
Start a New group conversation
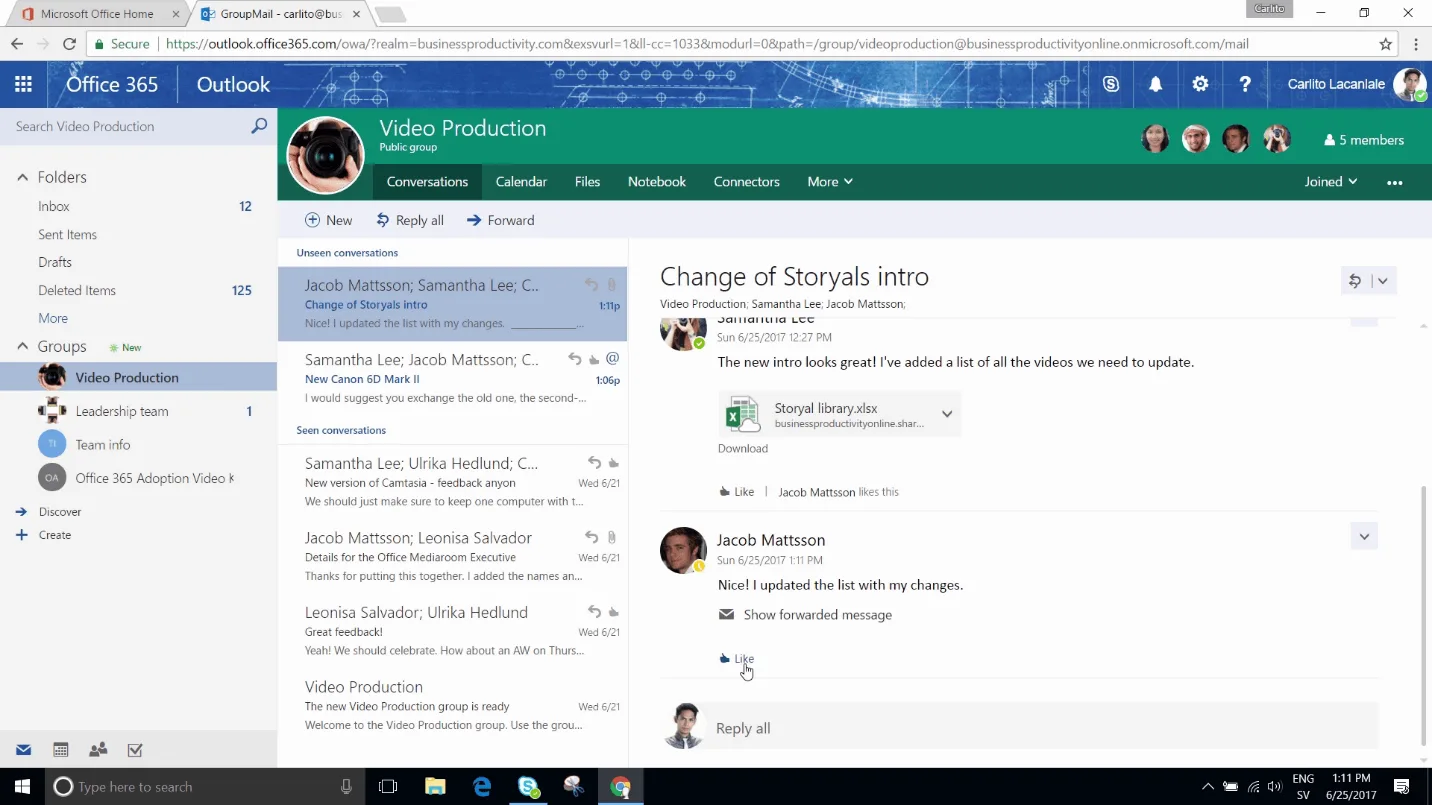[328, 220]
